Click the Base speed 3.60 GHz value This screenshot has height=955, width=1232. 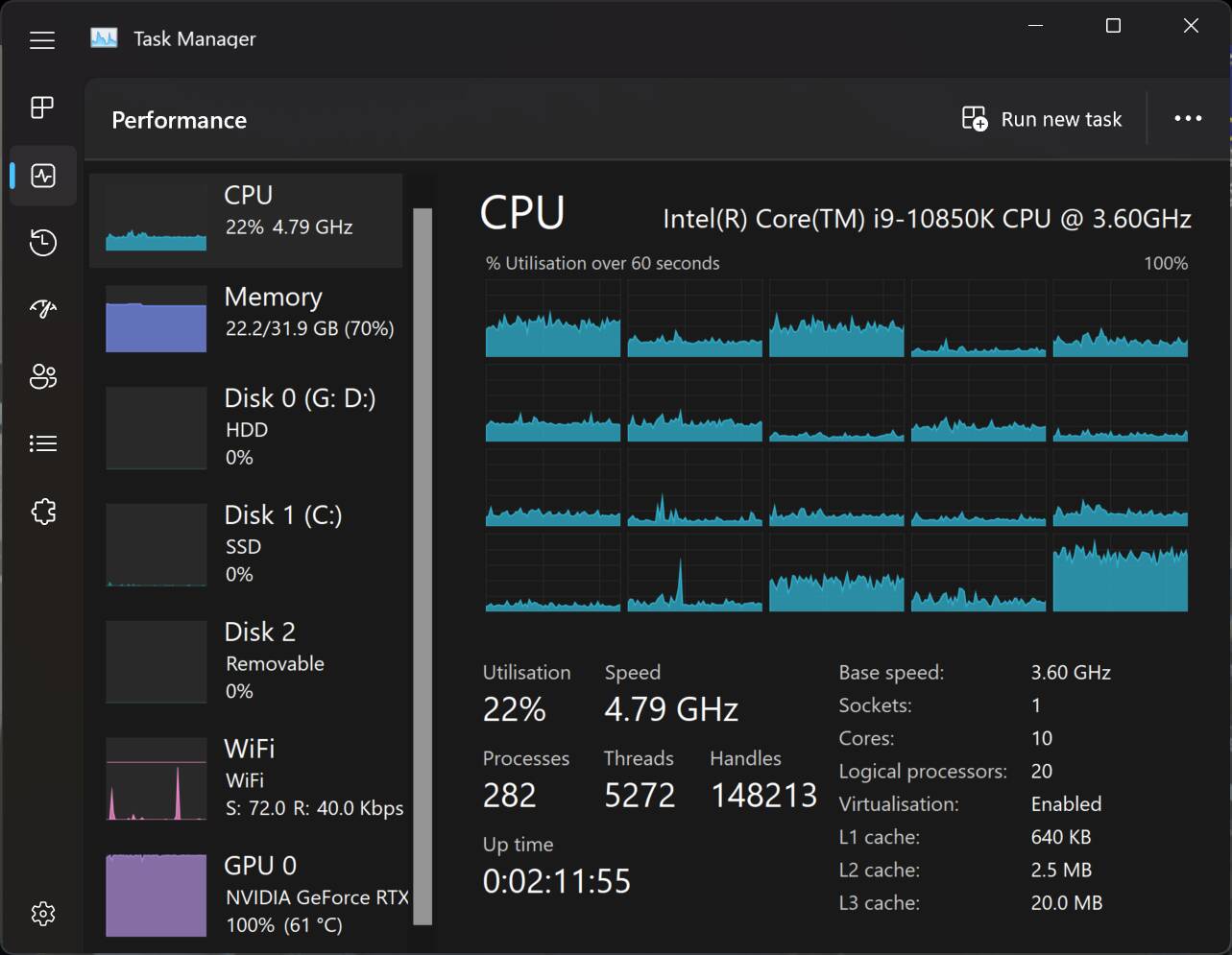coord(1071,673)
